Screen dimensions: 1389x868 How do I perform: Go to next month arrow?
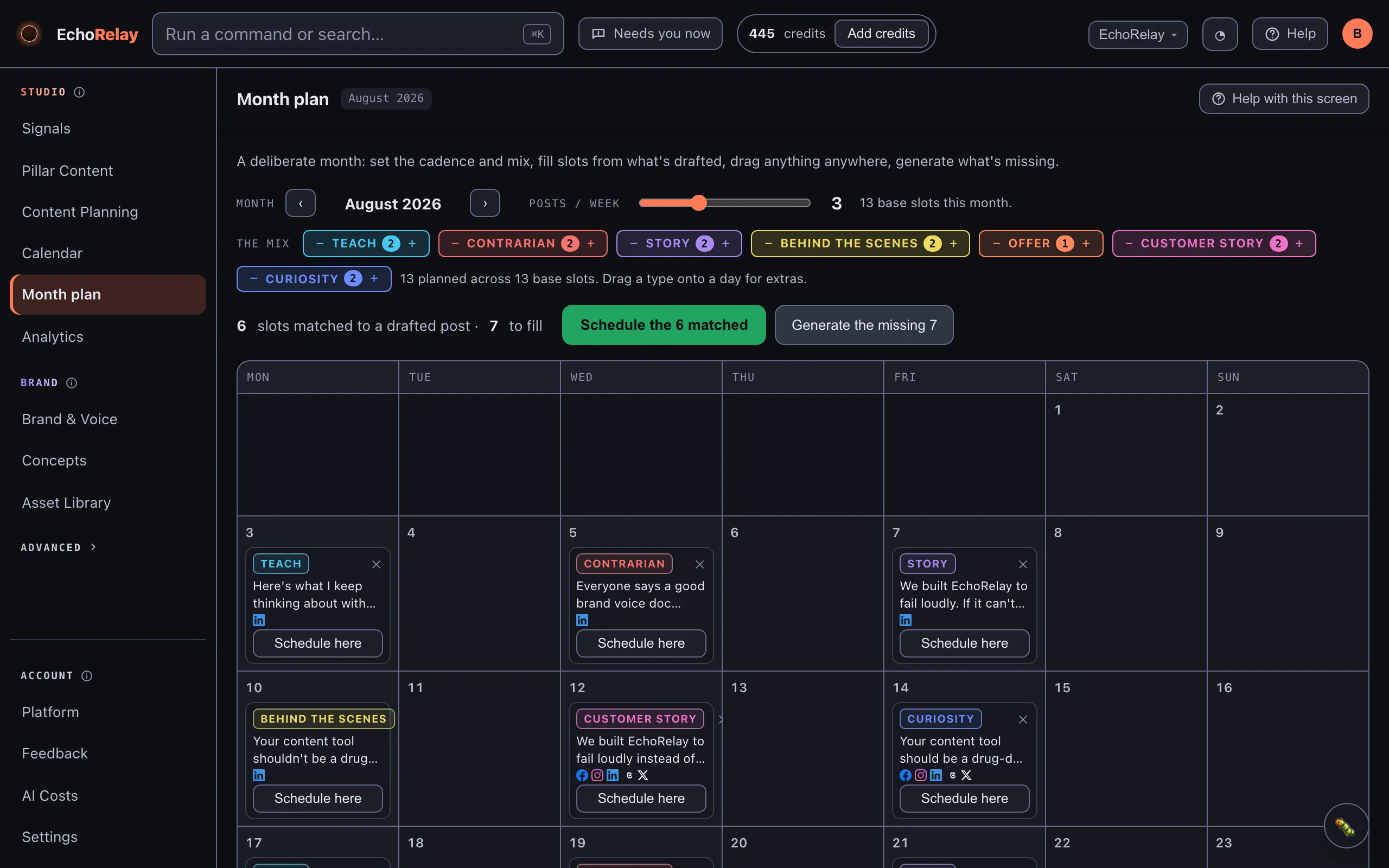pos(485,203)
